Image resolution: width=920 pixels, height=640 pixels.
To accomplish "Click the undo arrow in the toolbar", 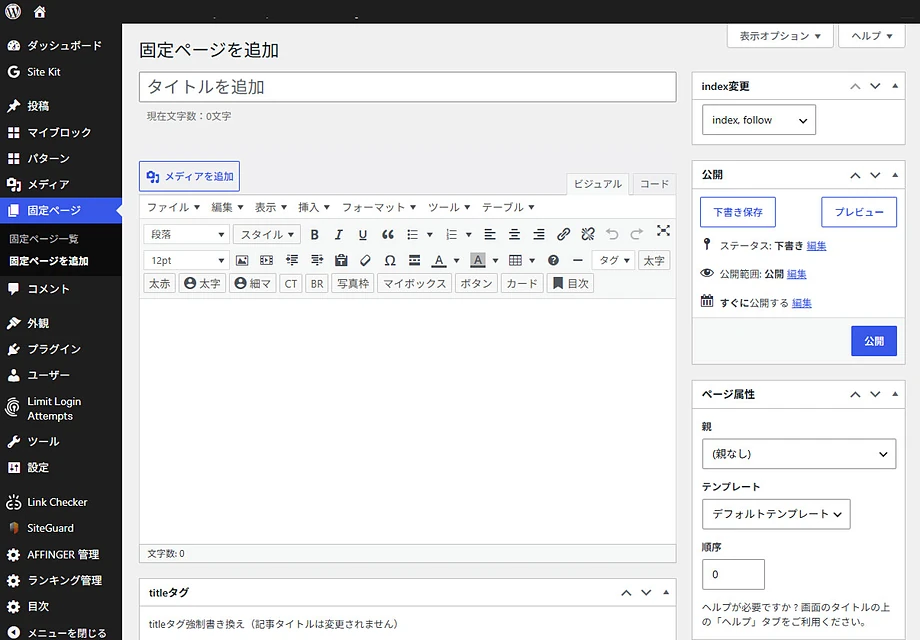I will 612,235.
